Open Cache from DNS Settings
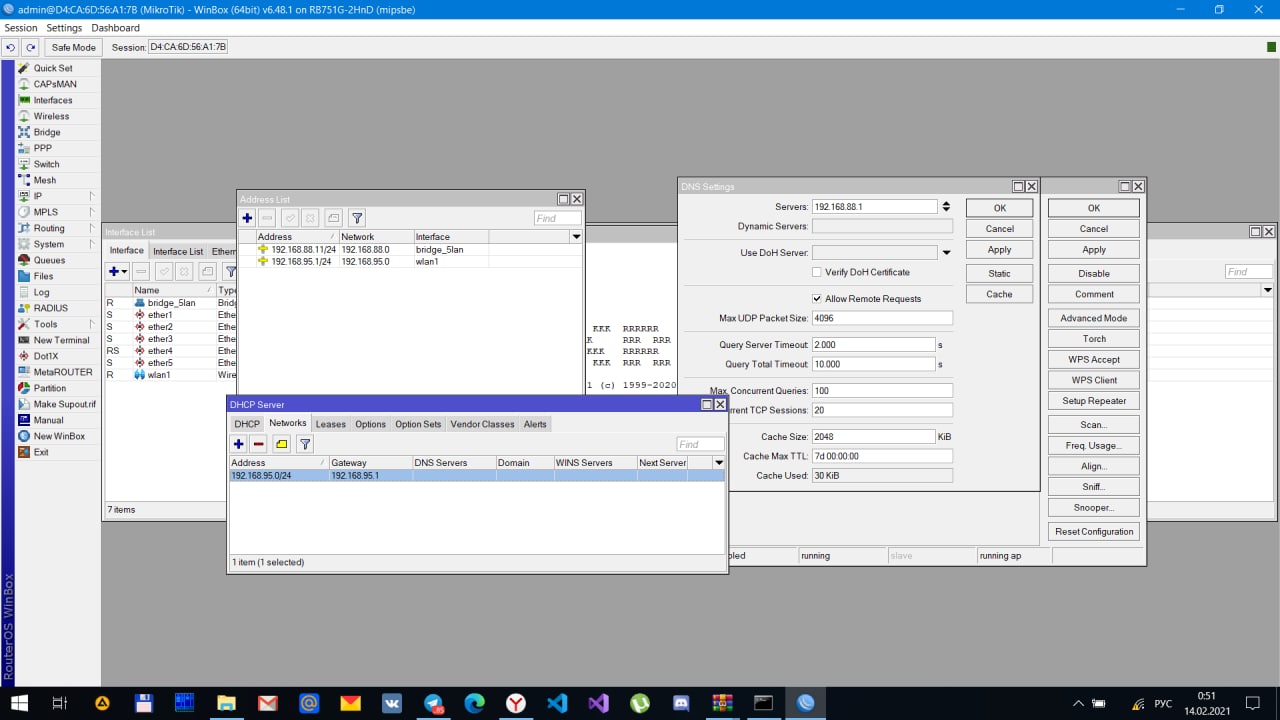This screenshot has width=1280, height=720. (x=999, y=294)
